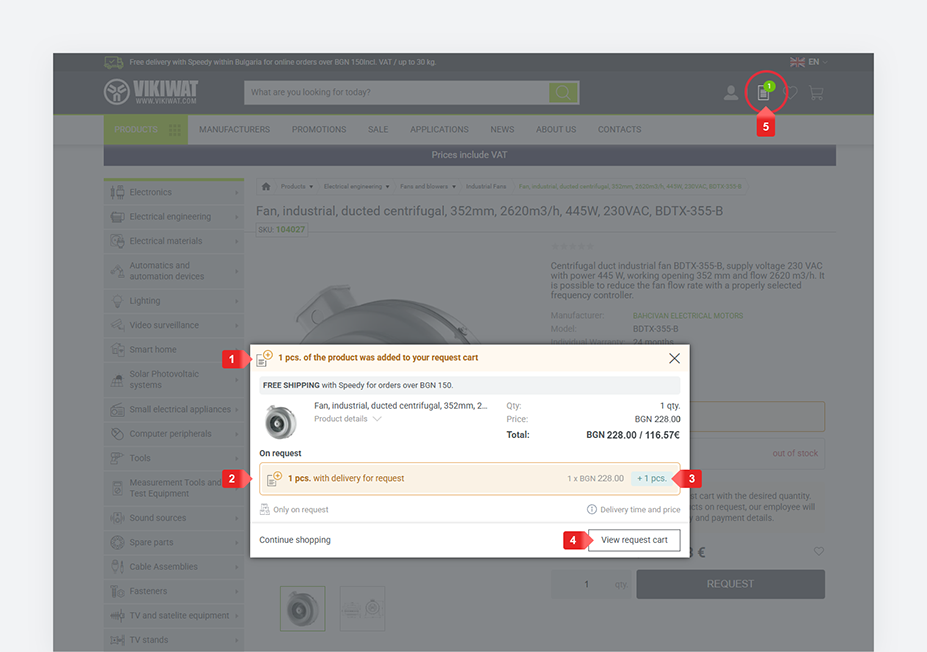Expand Product details in popup

coord(348,419)
